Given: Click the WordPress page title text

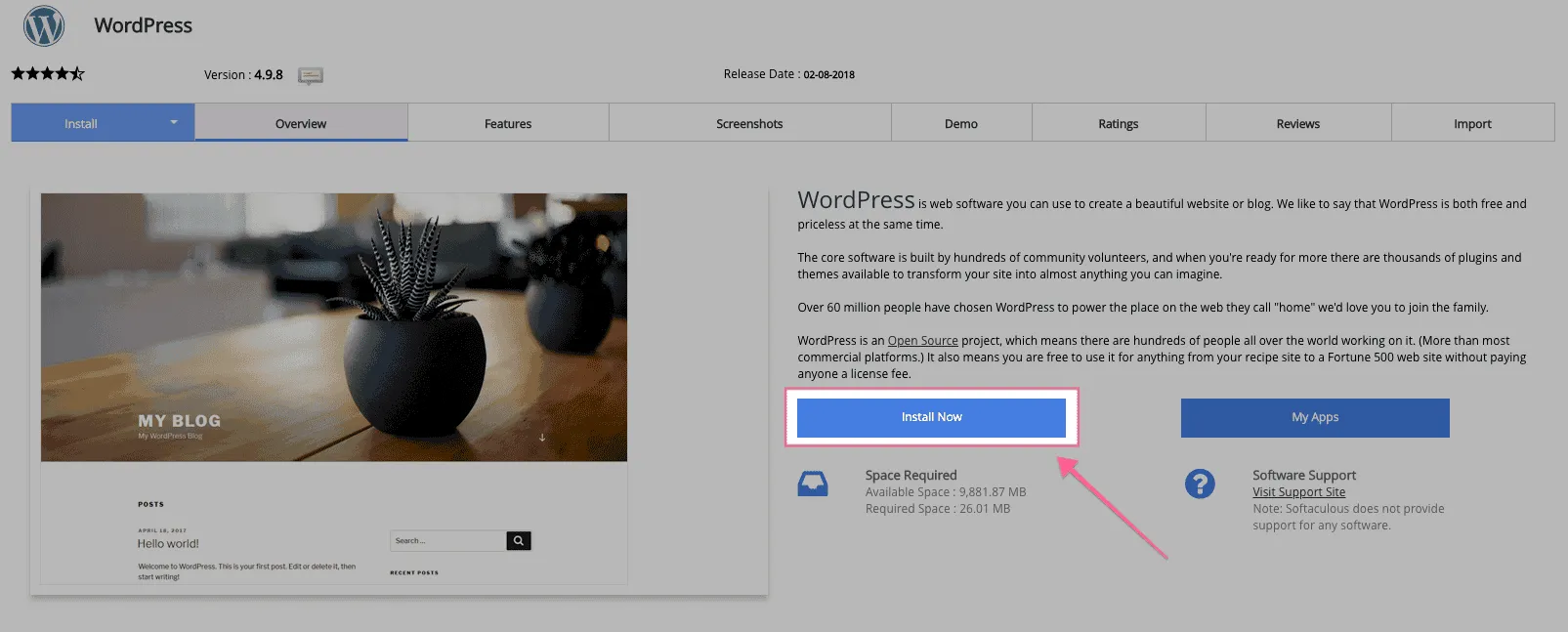Looking at the screenshot, I should (x=144, y=25).
